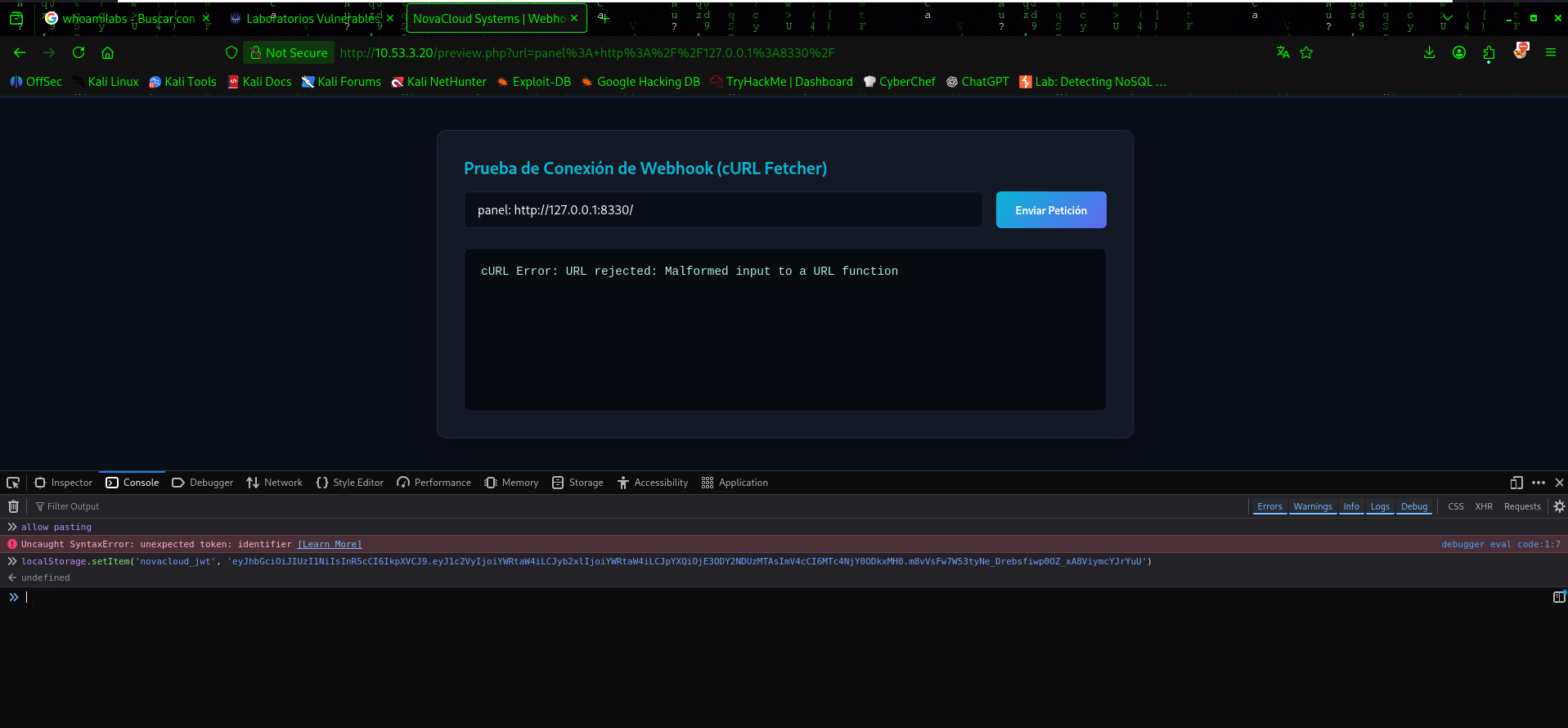Open the Application panel

(735, 483)
